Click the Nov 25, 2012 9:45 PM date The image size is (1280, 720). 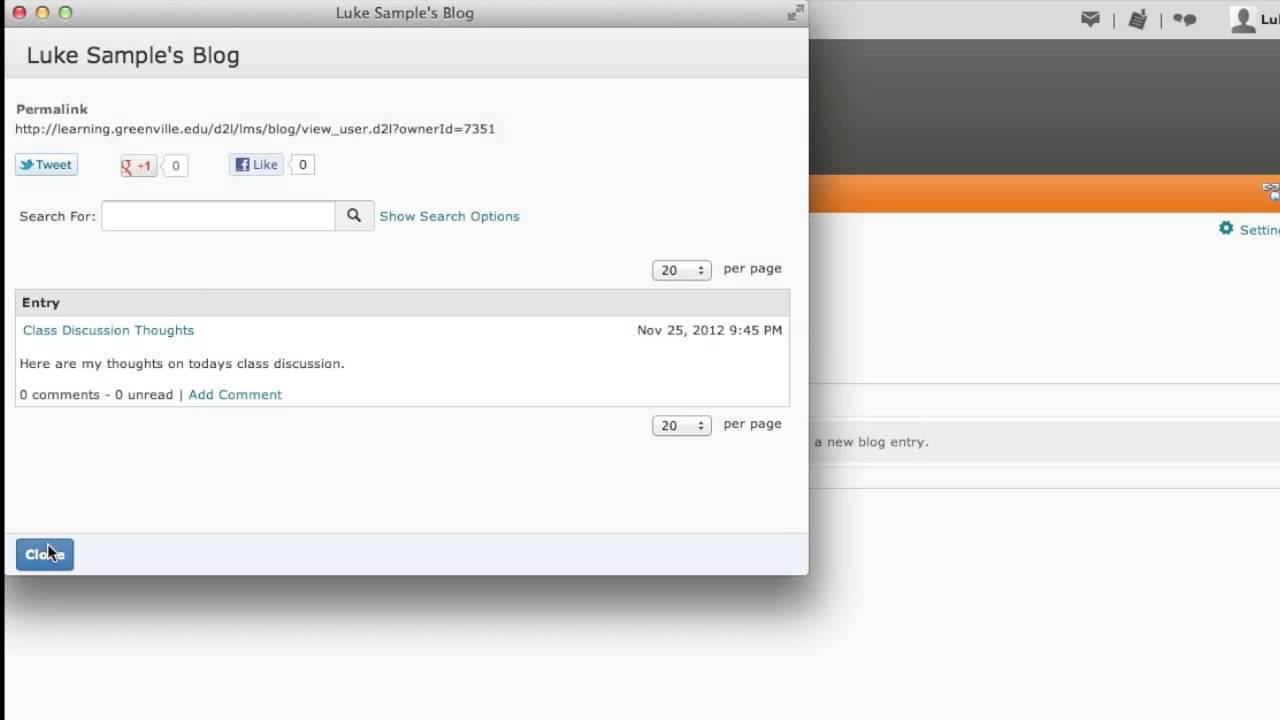tap(709, 330)
